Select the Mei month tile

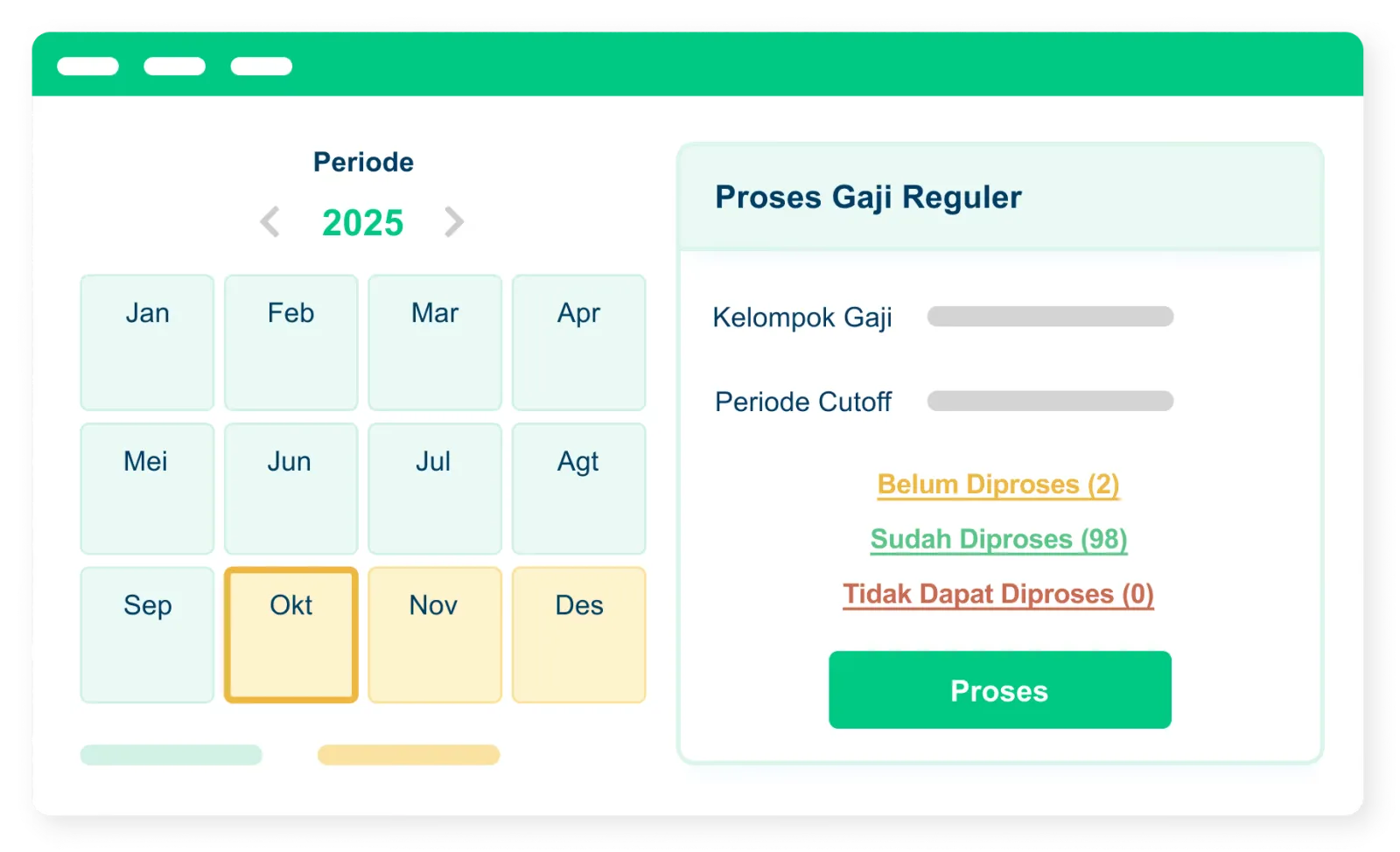coord(147,489)
